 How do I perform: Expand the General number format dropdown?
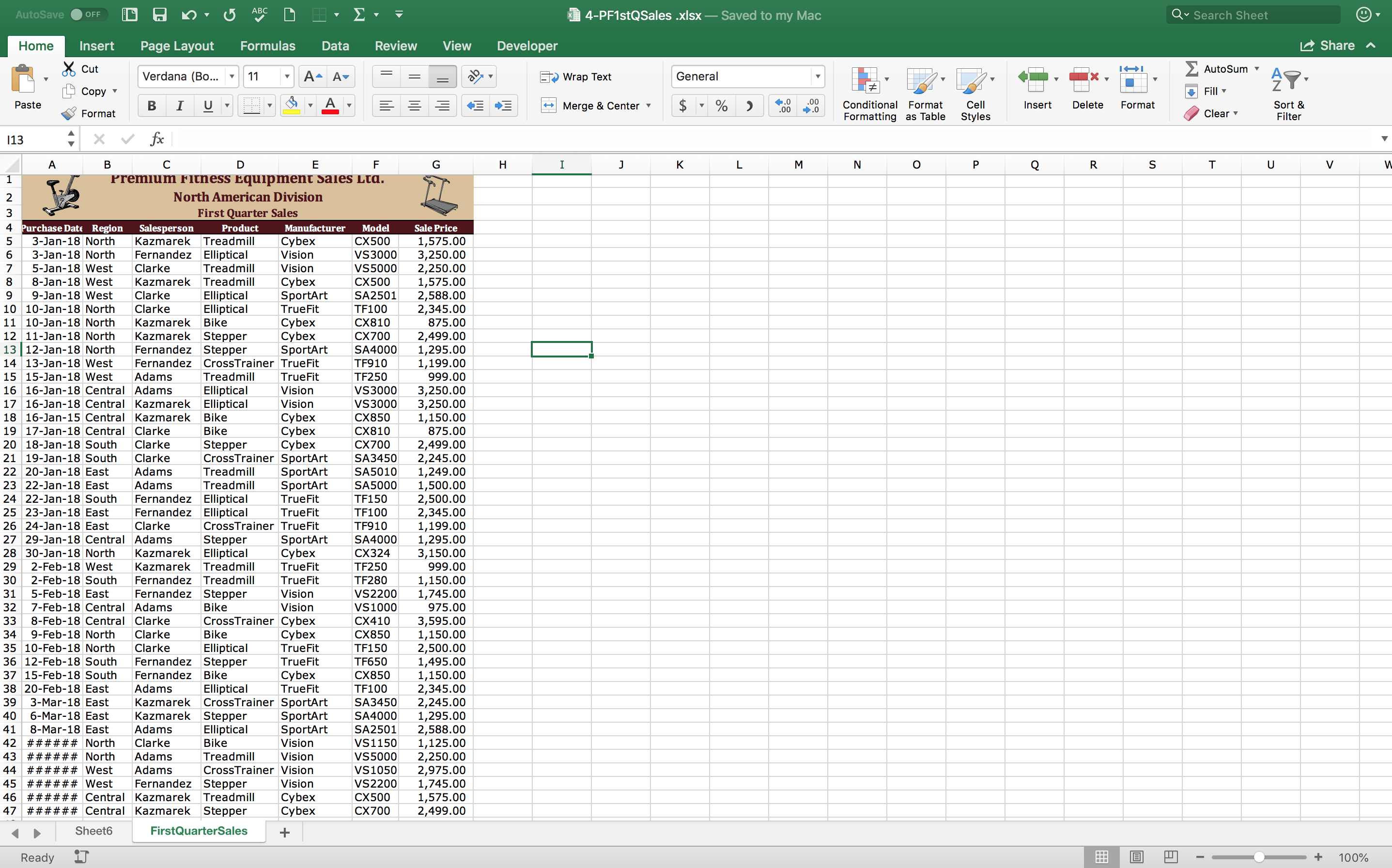pos(817,77)
